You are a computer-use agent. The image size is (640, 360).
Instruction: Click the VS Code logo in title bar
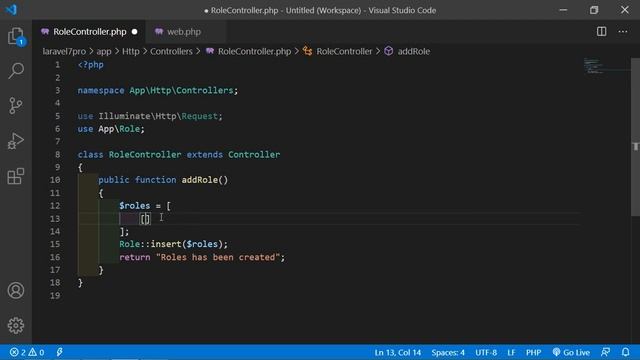11,9
